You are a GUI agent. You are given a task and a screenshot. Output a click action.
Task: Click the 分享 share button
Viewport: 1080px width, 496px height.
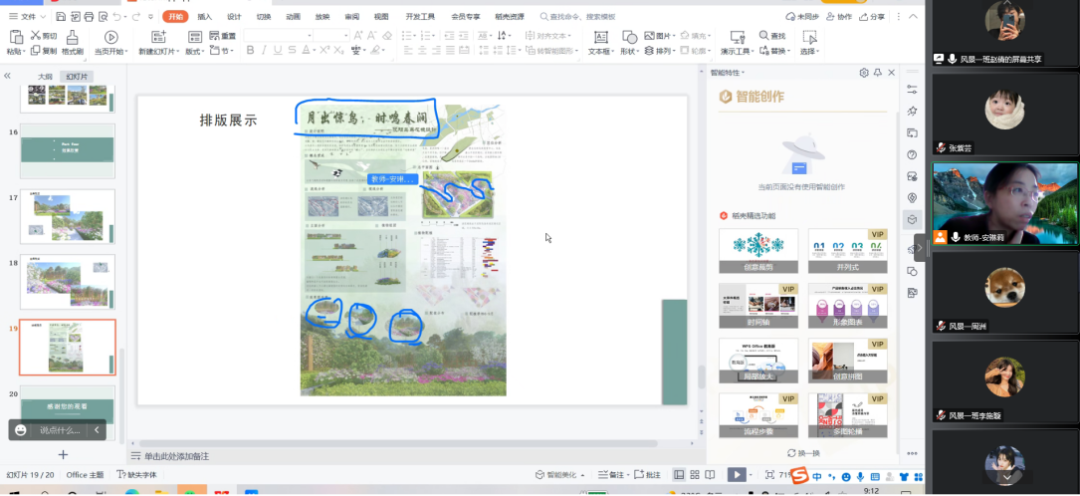click(872, 17)
